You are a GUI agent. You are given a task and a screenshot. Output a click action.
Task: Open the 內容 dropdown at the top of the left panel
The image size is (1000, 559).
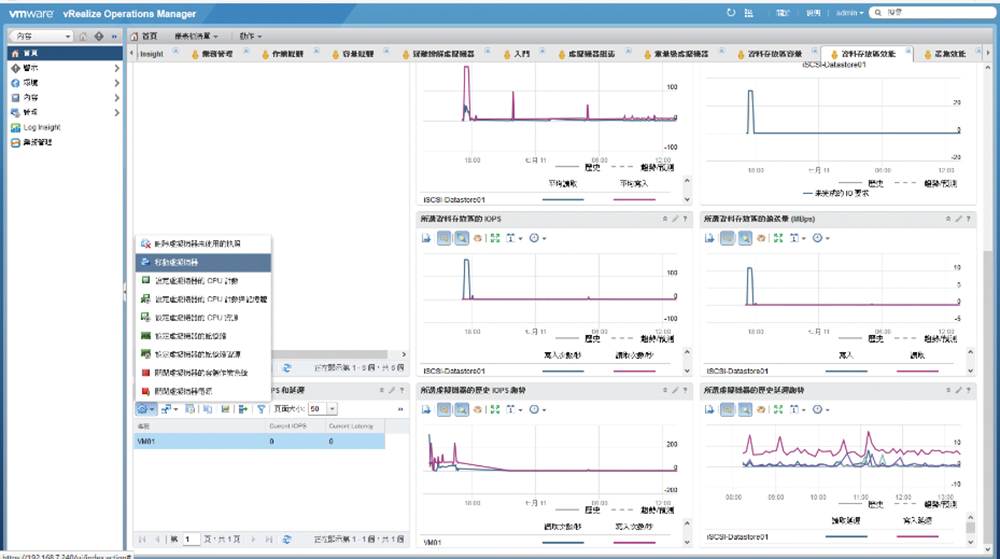[41, 36]
